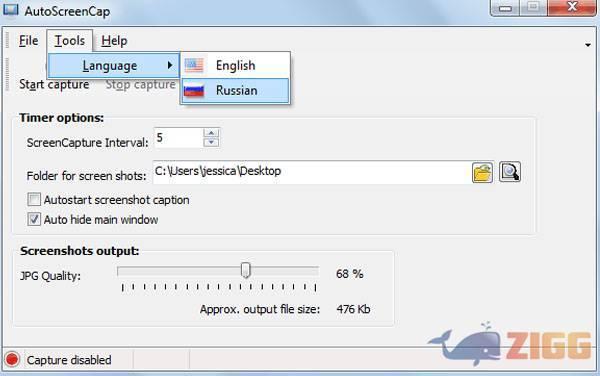Screen dimensions: 600x376
Task: Click the Capture disabled status text
Action: [69, 360]
